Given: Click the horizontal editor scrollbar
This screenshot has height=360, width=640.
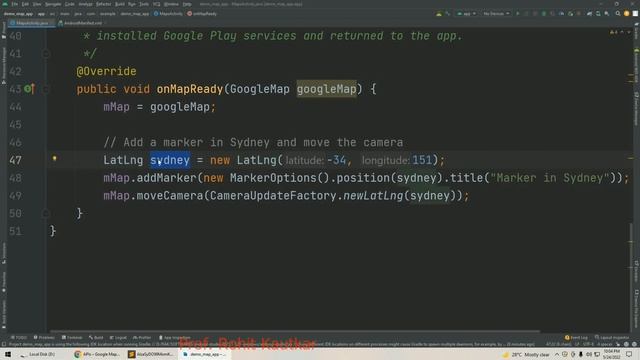Looking at the screenshot, I should [x=295, y=331].
